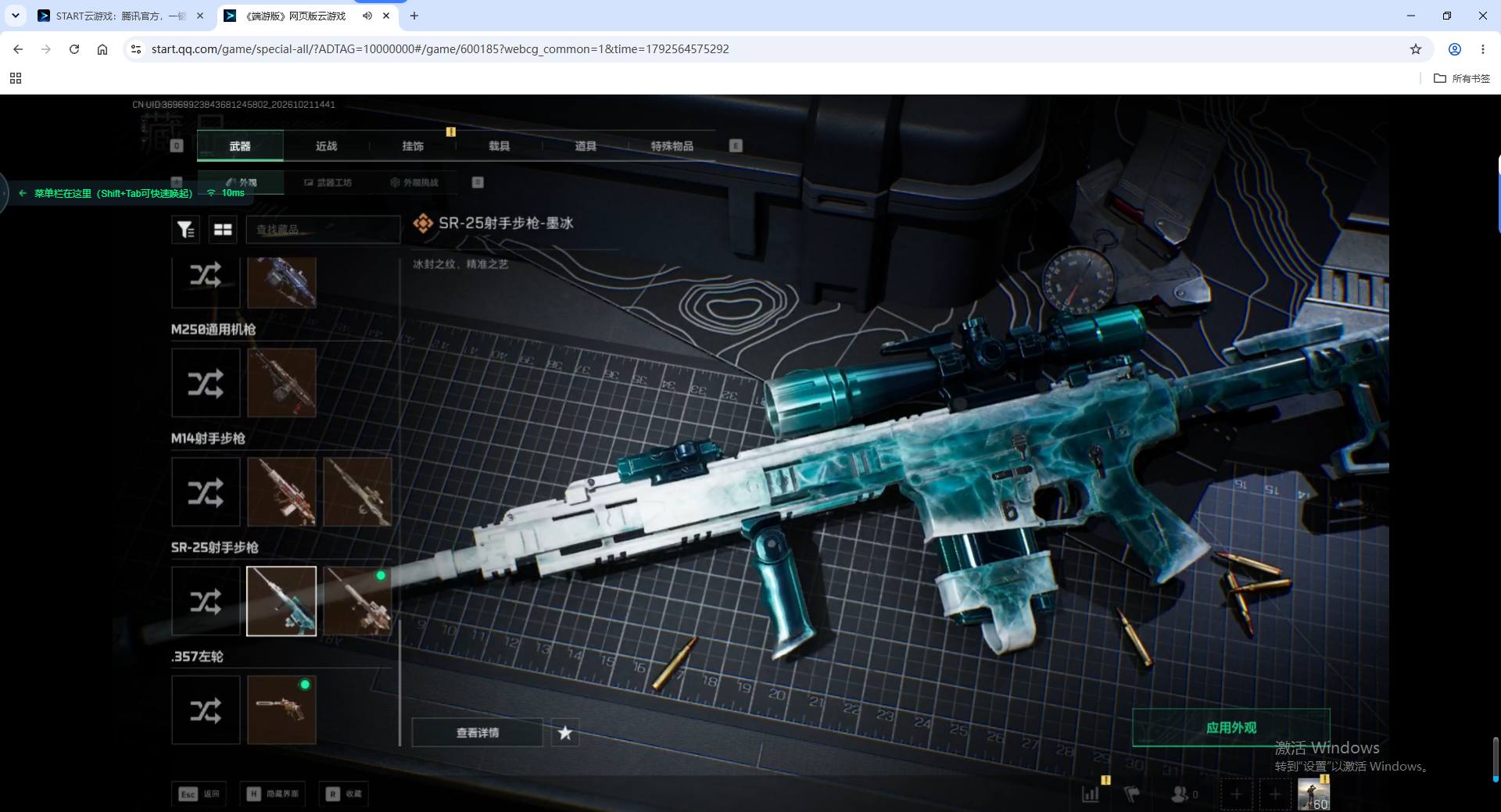Switch to the 挂饰 tab
The height and width of the screenshot is (812, 1501).
pos(413,146)
